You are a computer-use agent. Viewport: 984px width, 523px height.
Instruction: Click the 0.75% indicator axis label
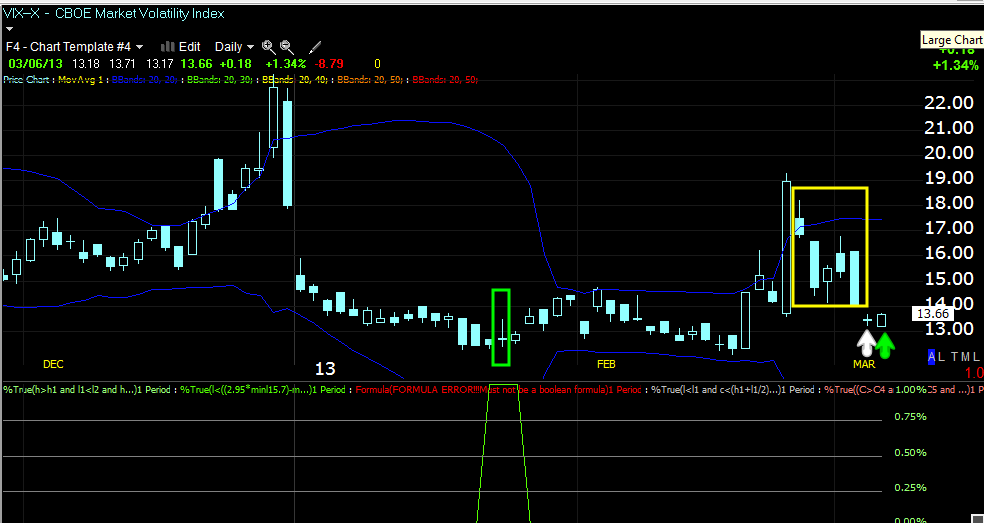click(910, 417)
